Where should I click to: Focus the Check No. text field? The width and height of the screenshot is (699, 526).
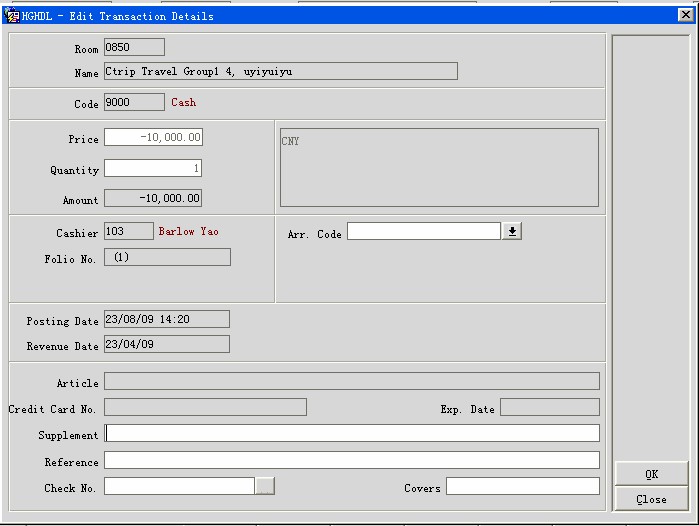[x=180, y=486]
